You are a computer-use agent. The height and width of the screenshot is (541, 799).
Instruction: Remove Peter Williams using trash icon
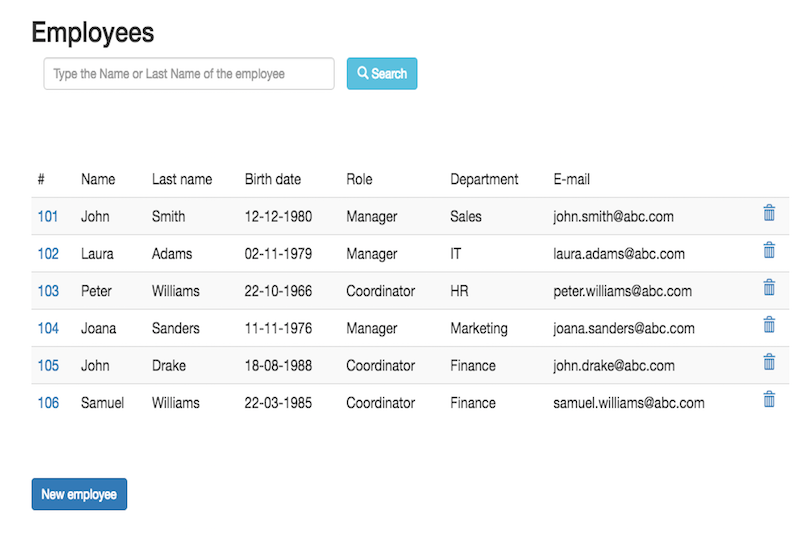tap(769, 287)
